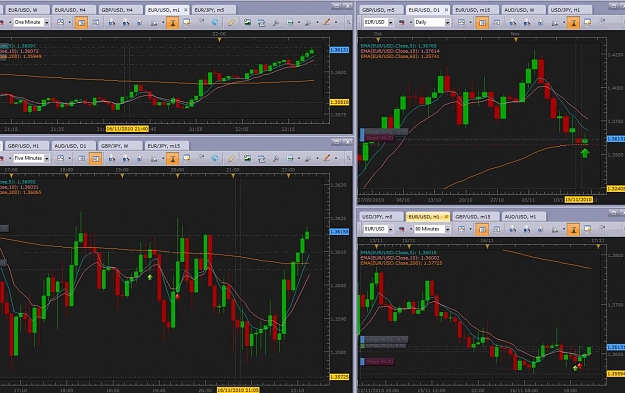Viewport: 625px width, 393px height.
Task: Click yellow Oct marker on Daily chart
Action: [378, 40]
